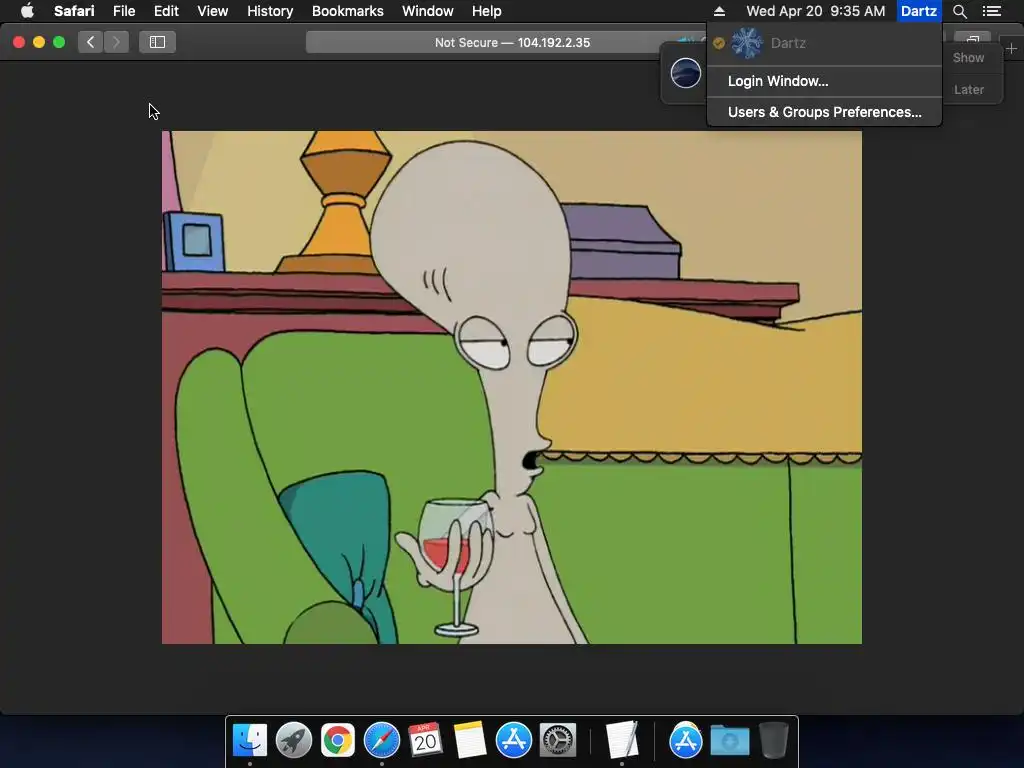Minimize the Safari window

[x=39, y=42]
